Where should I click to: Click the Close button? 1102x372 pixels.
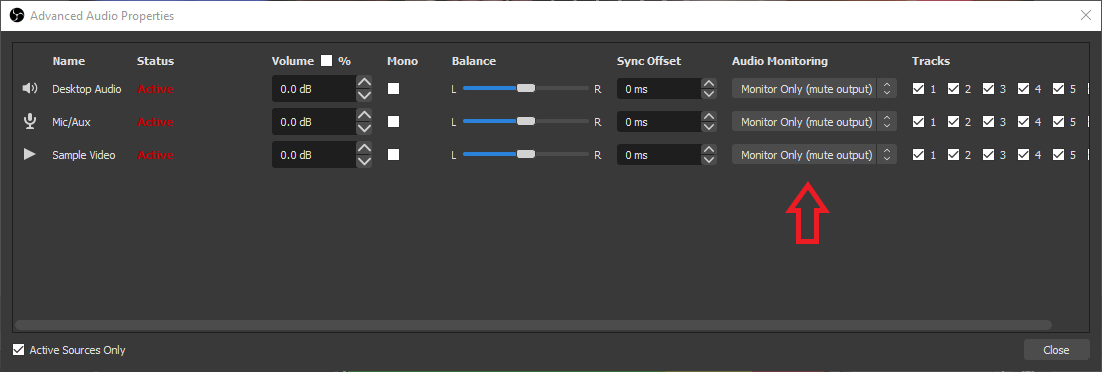1056,349
